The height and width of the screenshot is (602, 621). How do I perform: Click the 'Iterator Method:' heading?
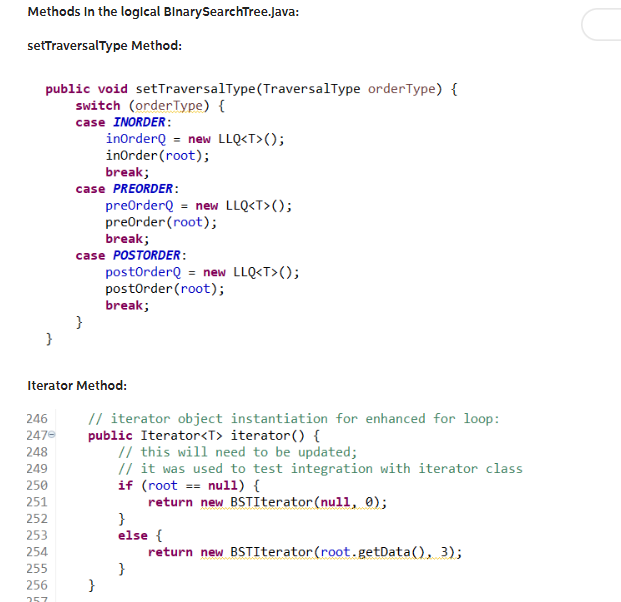coord(77,385)
